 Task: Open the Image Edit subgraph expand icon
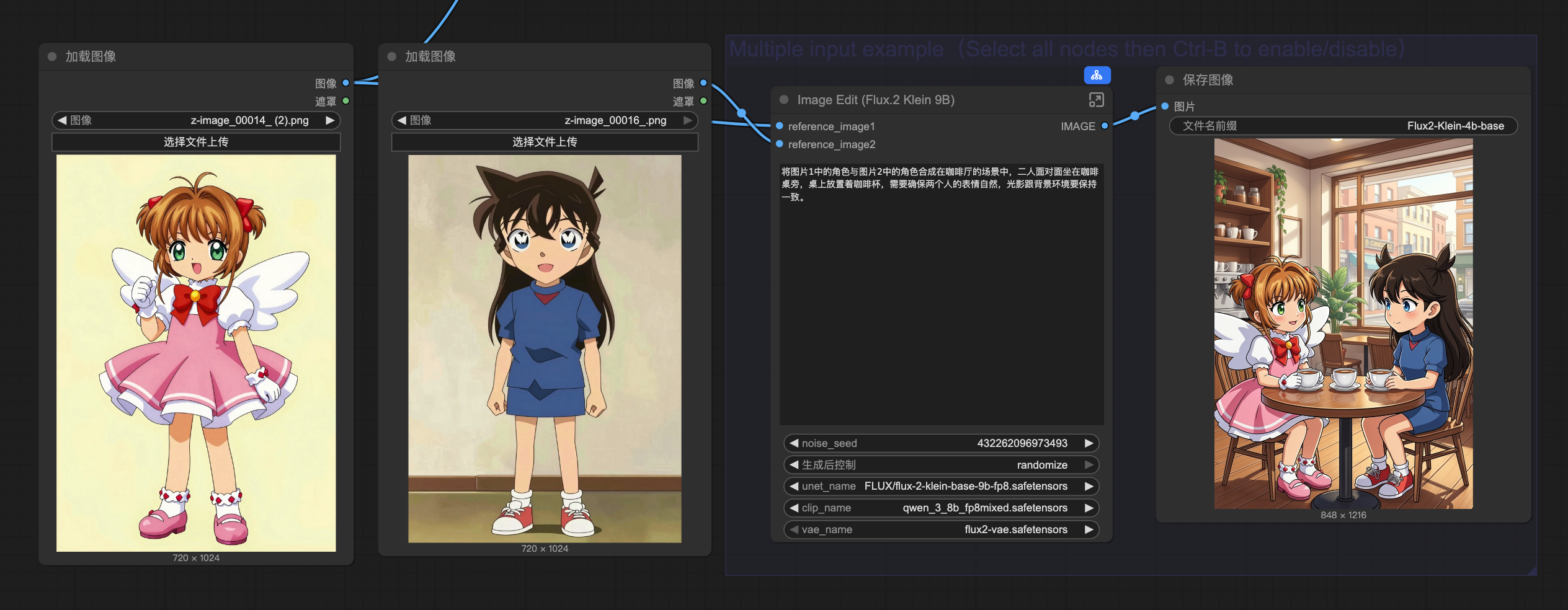(1096, 100)
